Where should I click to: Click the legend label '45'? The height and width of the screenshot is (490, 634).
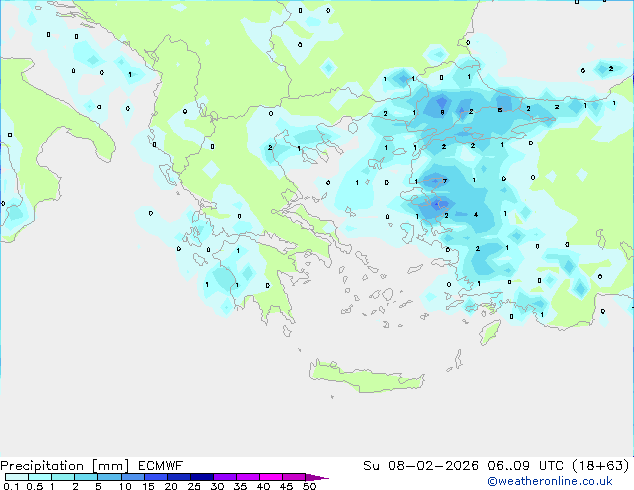click(x=286, y=486)
